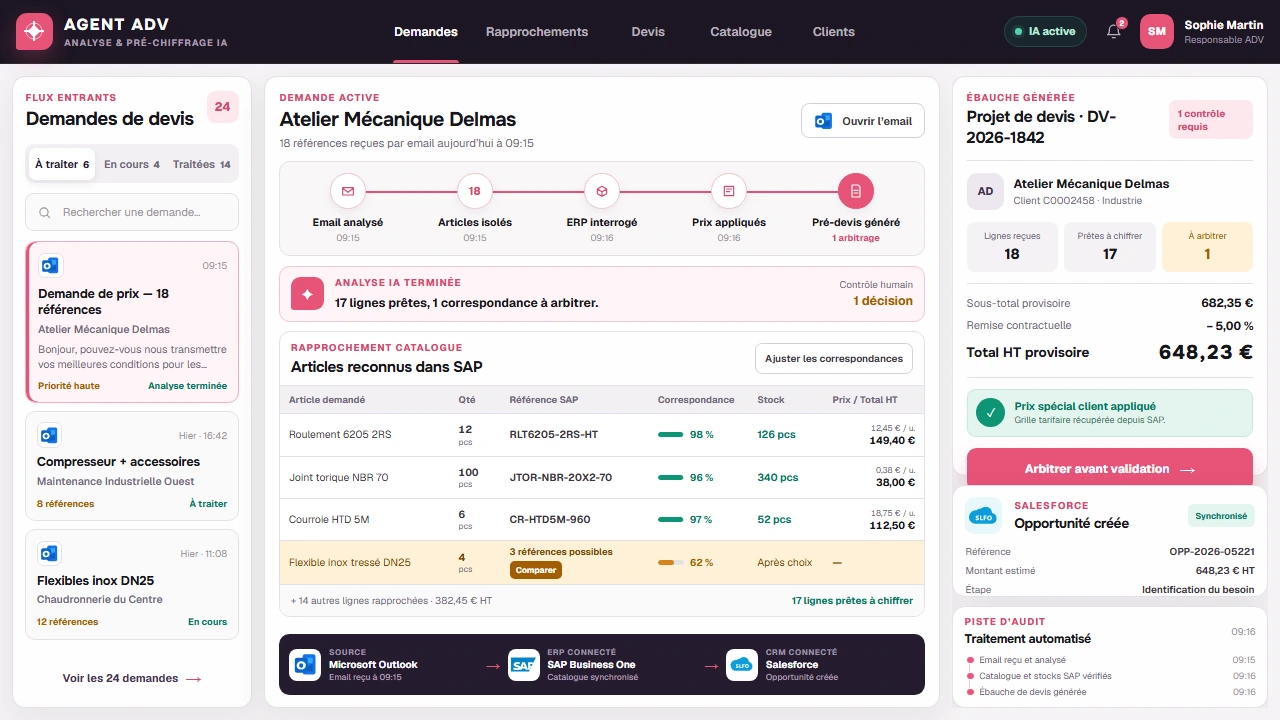Click Sophie Martin user name
This screenshot has height=720, width=1280.
pos(1224,25)
